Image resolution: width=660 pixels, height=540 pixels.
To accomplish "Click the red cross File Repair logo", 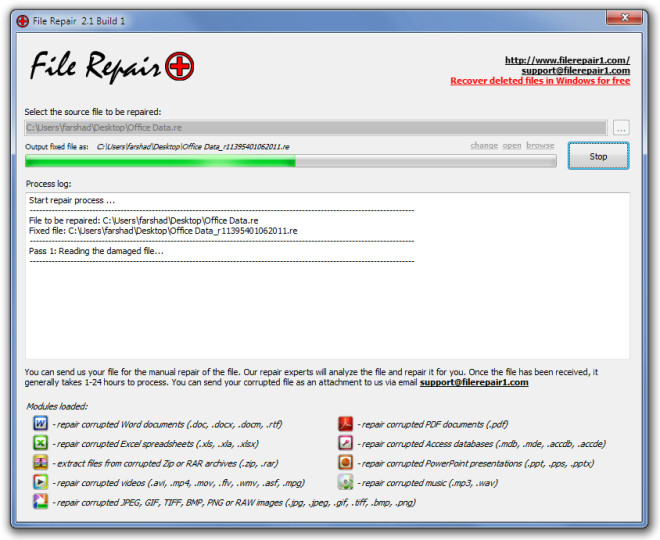I will 179,67.
